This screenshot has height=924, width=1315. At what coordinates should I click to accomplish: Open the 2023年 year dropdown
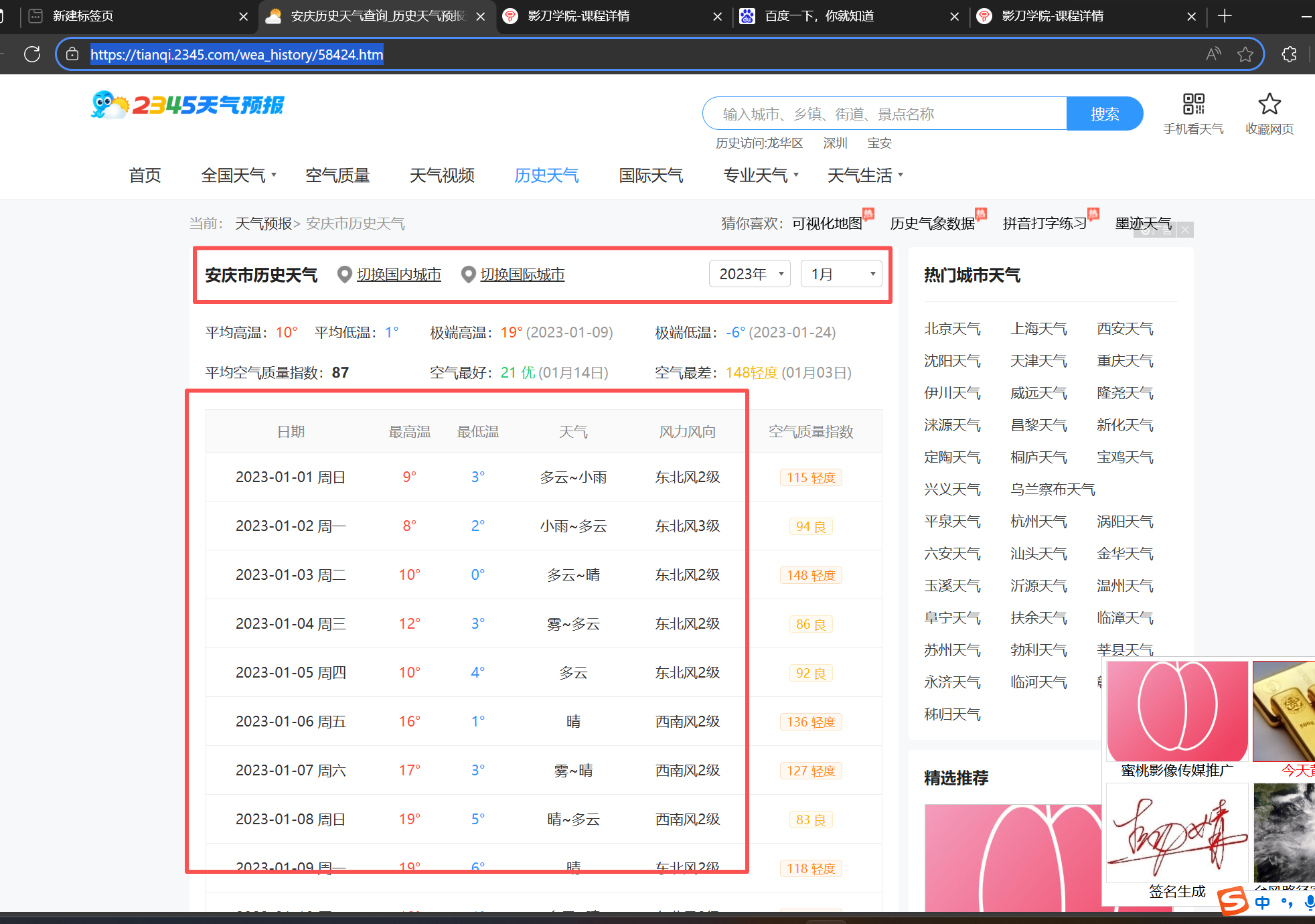coord(750,274)
